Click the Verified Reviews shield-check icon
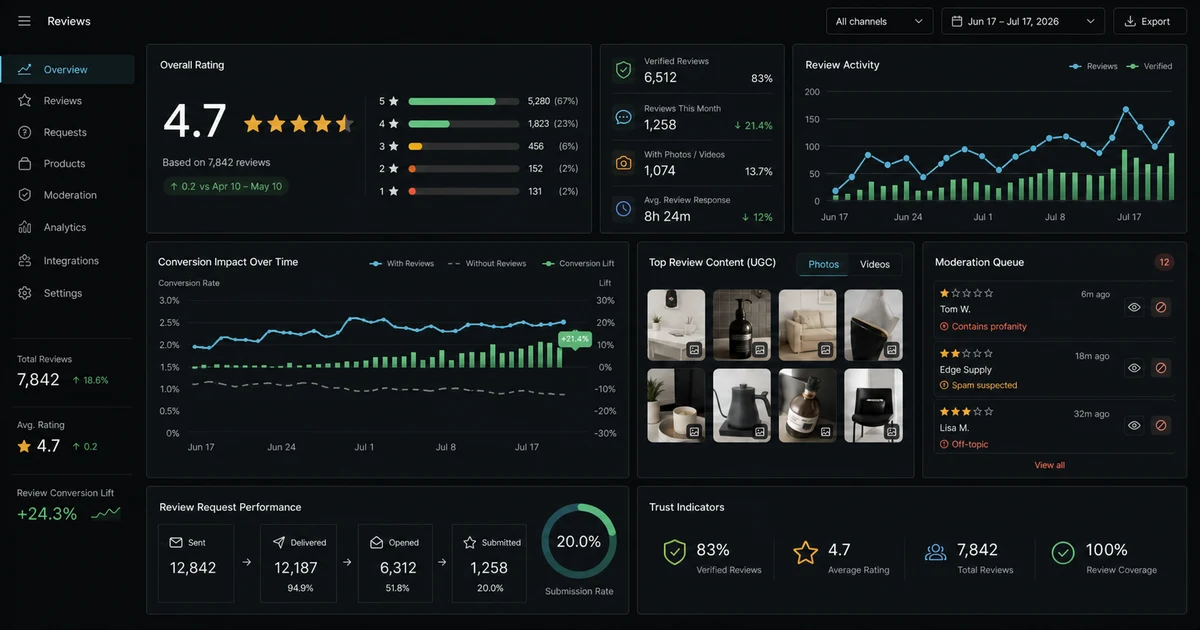Viewport: 1200px width, 630px height. 624,70
